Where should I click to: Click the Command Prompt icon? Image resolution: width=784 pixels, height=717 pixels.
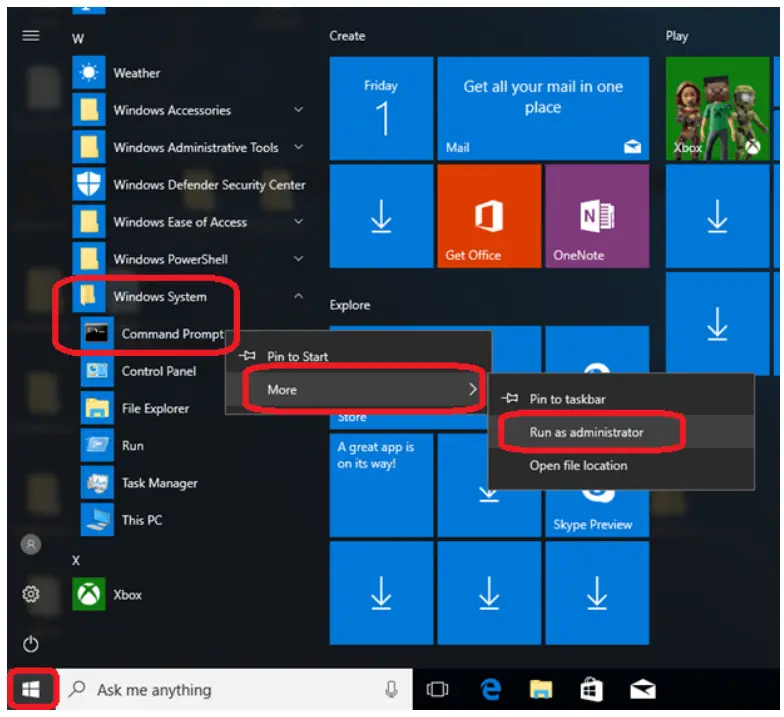pos(96,333)
